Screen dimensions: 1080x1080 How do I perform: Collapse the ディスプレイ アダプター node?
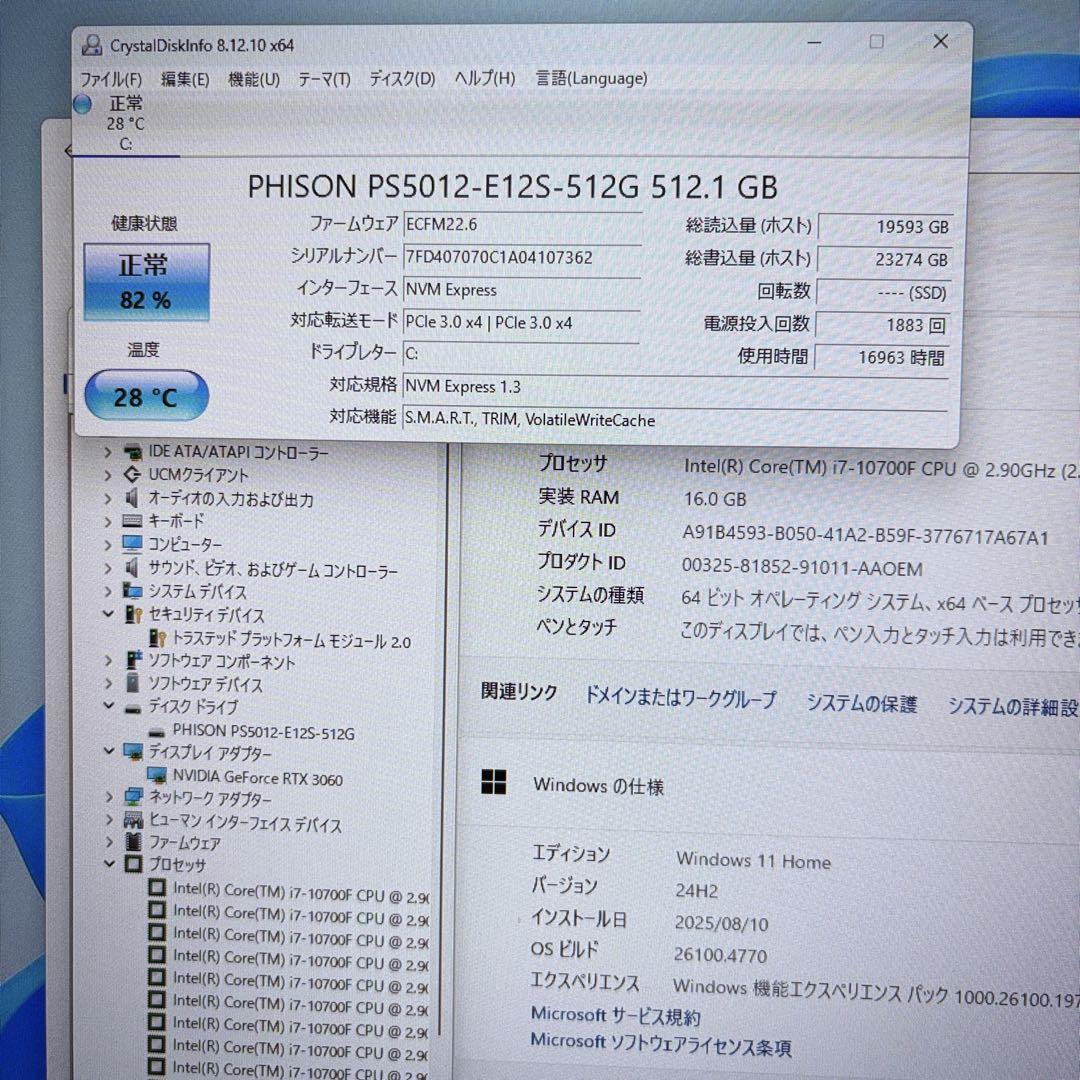pyautogui.click(x=109, y=751)
